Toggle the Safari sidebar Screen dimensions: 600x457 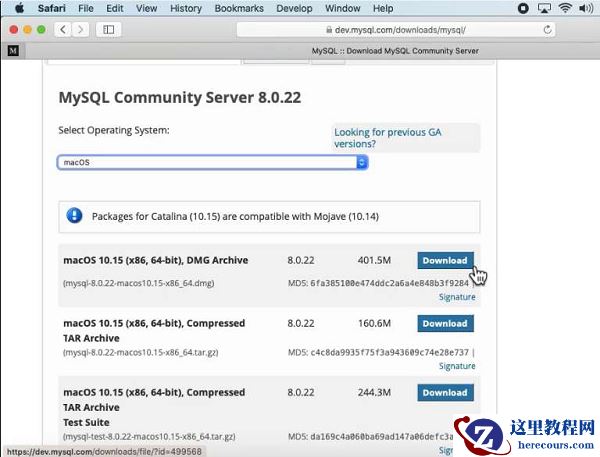pos(109,29)
